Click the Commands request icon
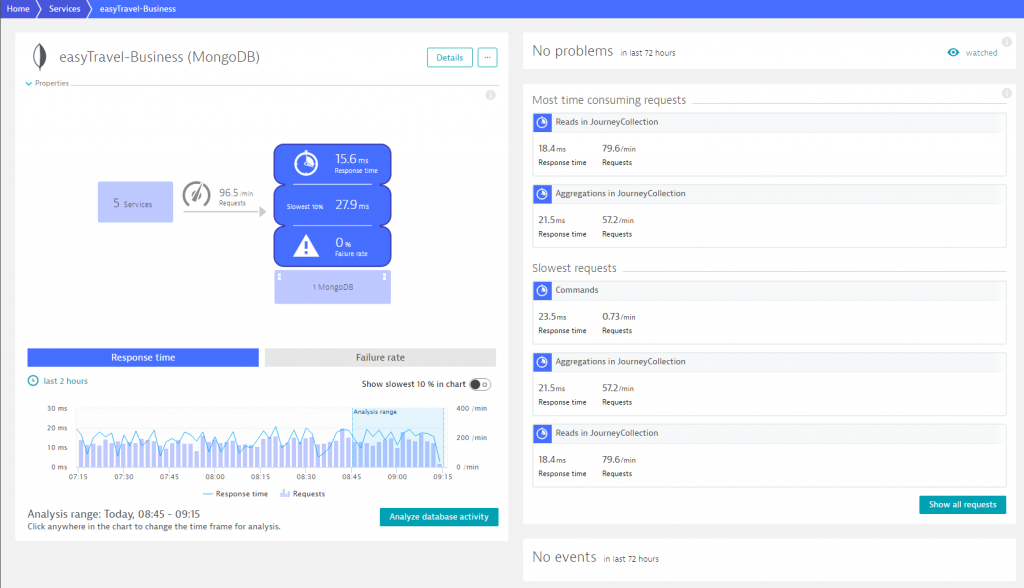Screen dimensions: 1024x588 (542, 290)
